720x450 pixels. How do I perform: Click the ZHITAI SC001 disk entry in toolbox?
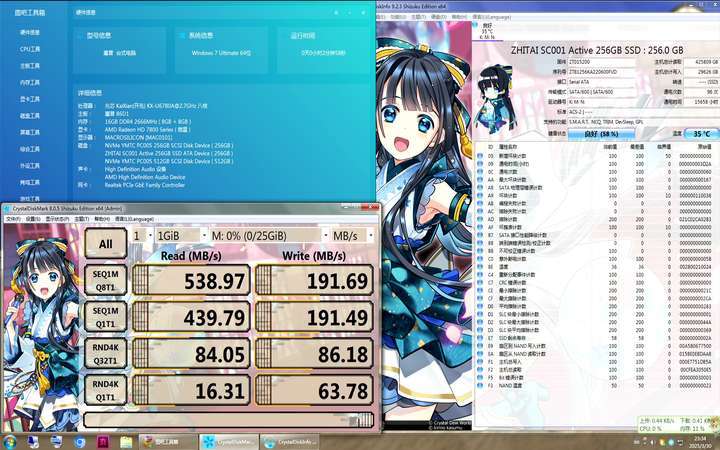[169, 153]
